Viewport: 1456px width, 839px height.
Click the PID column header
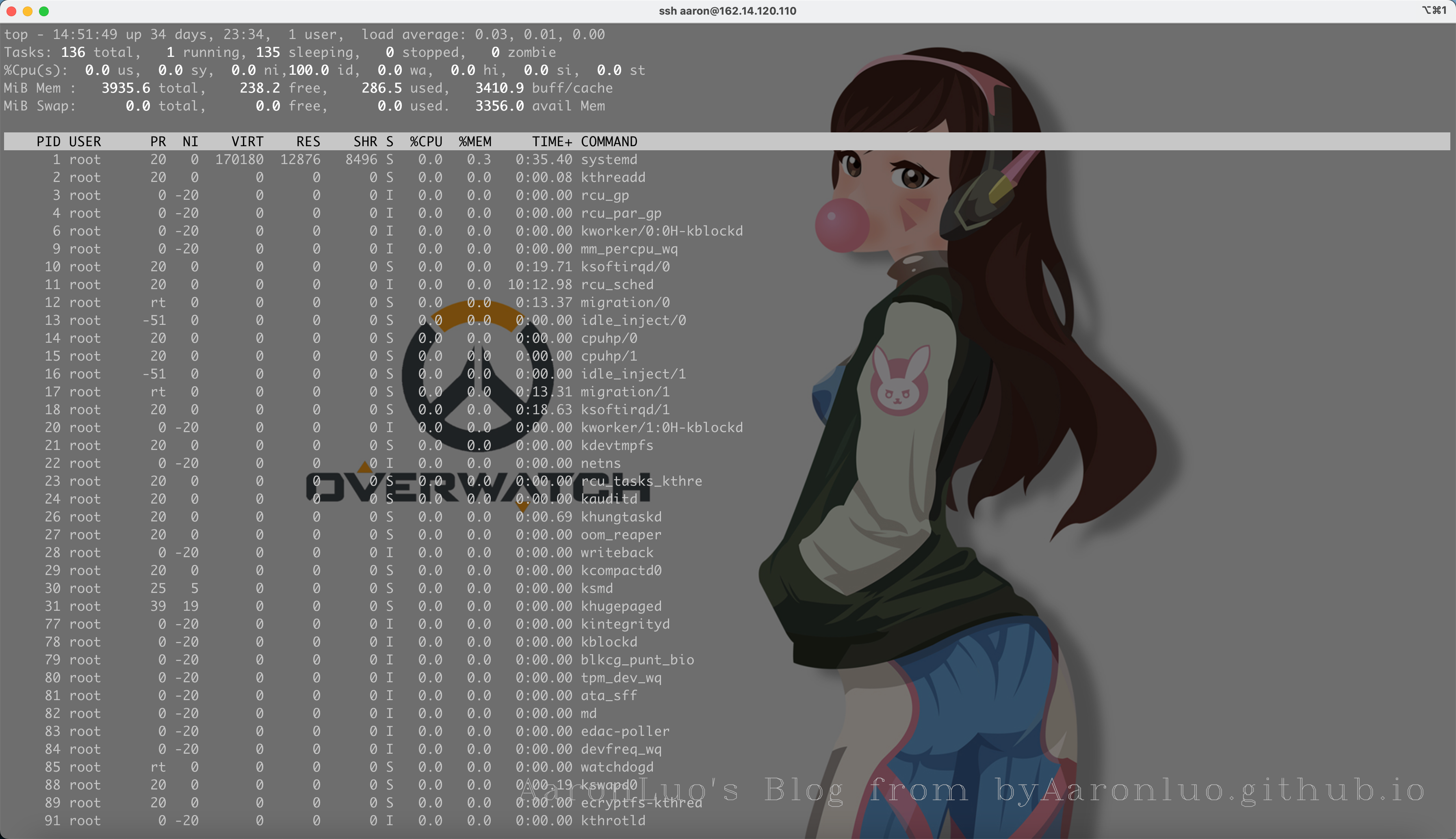tap(48, 142)
